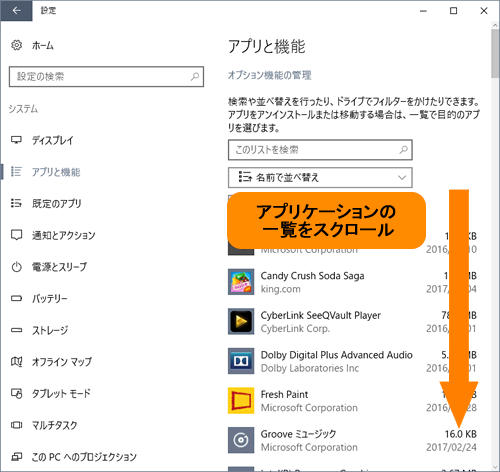Viewport: 500px width, 472px height.
Task: Select Groove ミュージック app name
Action: click(298, 434)
